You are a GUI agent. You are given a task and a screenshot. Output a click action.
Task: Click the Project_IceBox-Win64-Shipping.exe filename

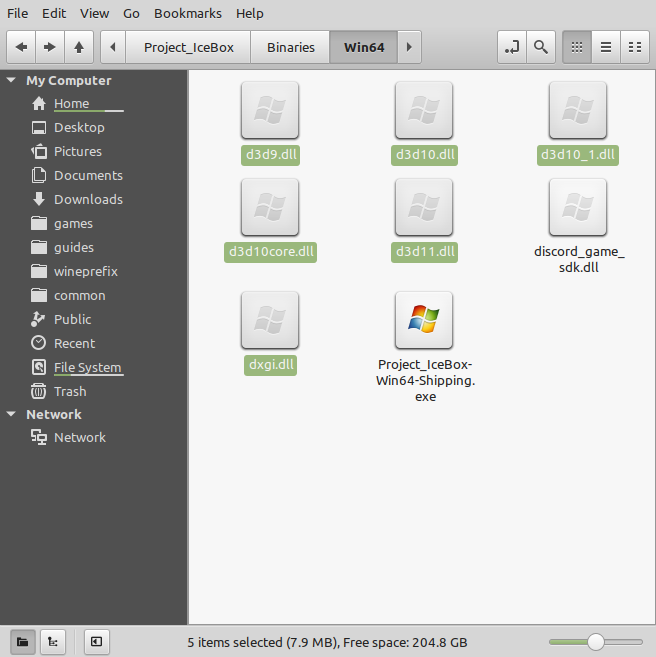[x=425, y=380]
